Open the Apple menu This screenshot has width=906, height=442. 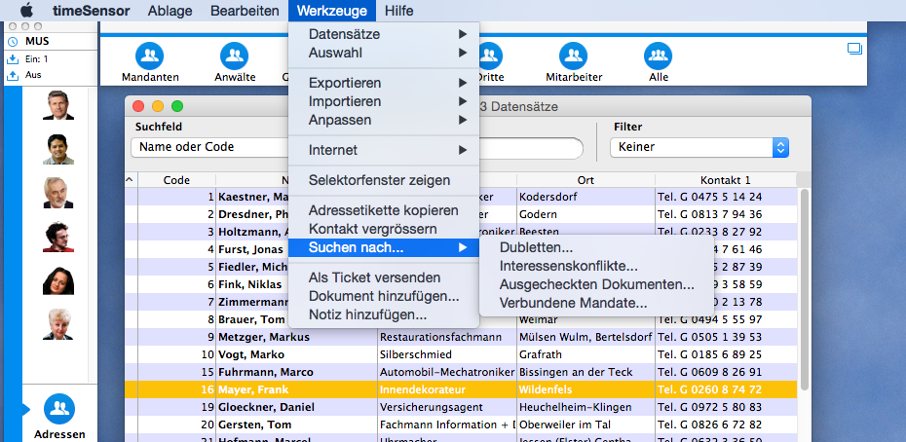pos(27,10)
